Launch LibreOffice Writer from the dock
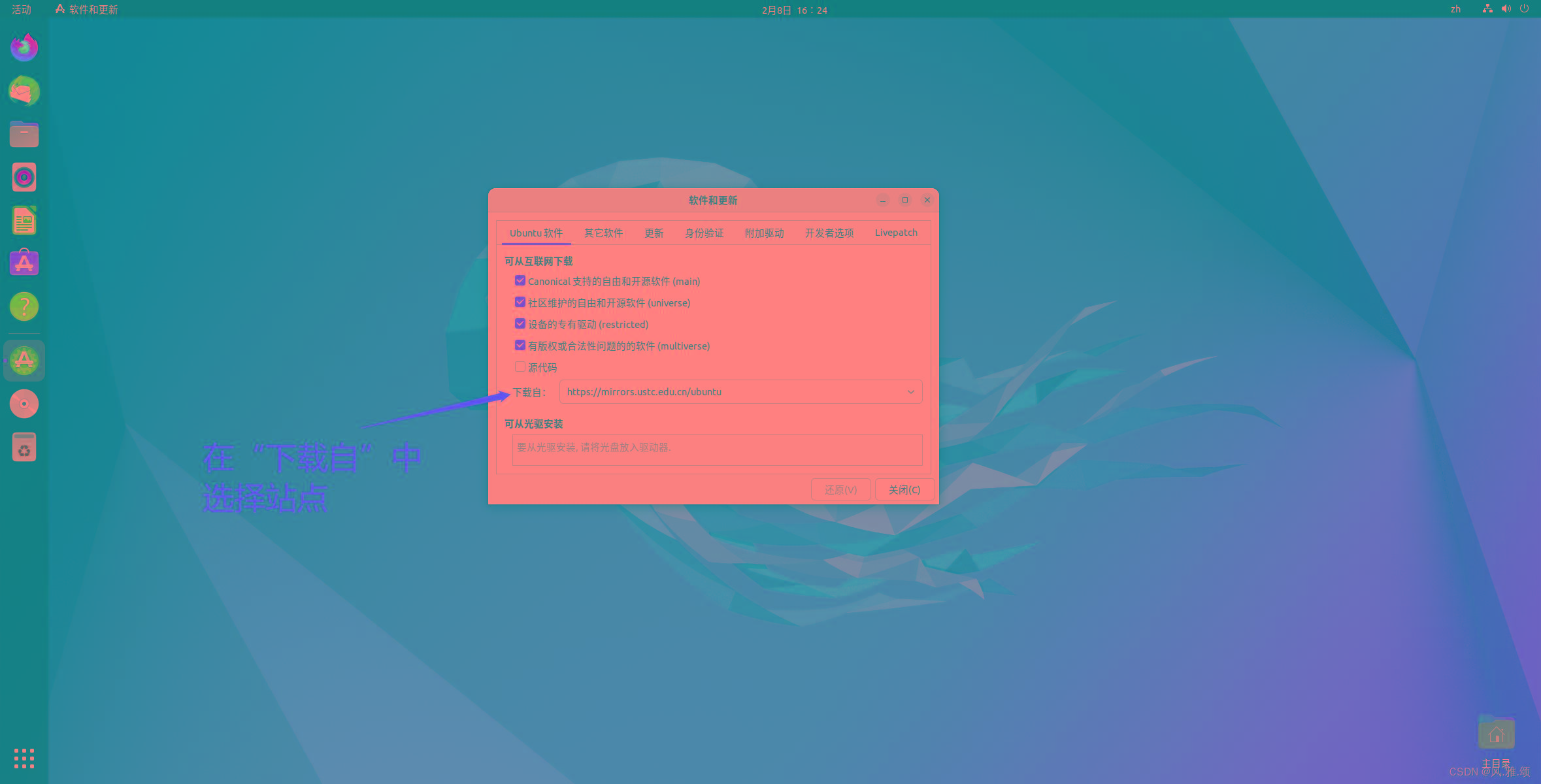Viewport: 1541px width, 784px height. pyautogui.click(x=24, y=220)
